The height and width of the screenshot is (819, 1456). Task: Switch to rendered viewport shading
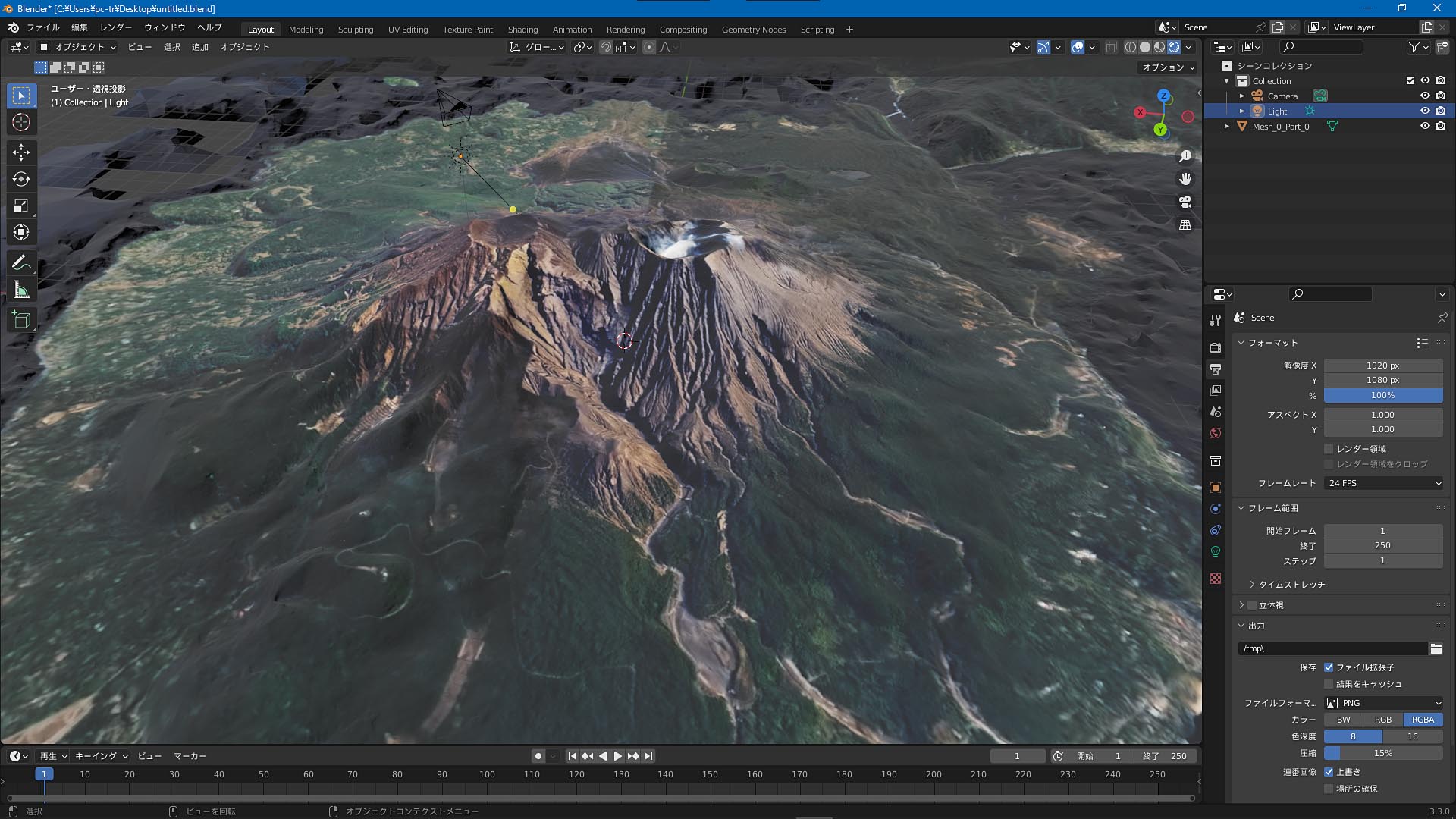tap(1174, 47)
